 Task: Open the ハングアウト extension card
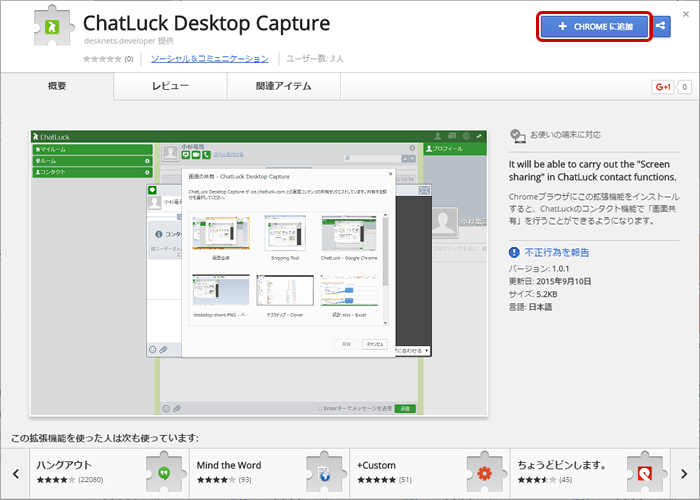pyautogui.click(x=109, y=474)
